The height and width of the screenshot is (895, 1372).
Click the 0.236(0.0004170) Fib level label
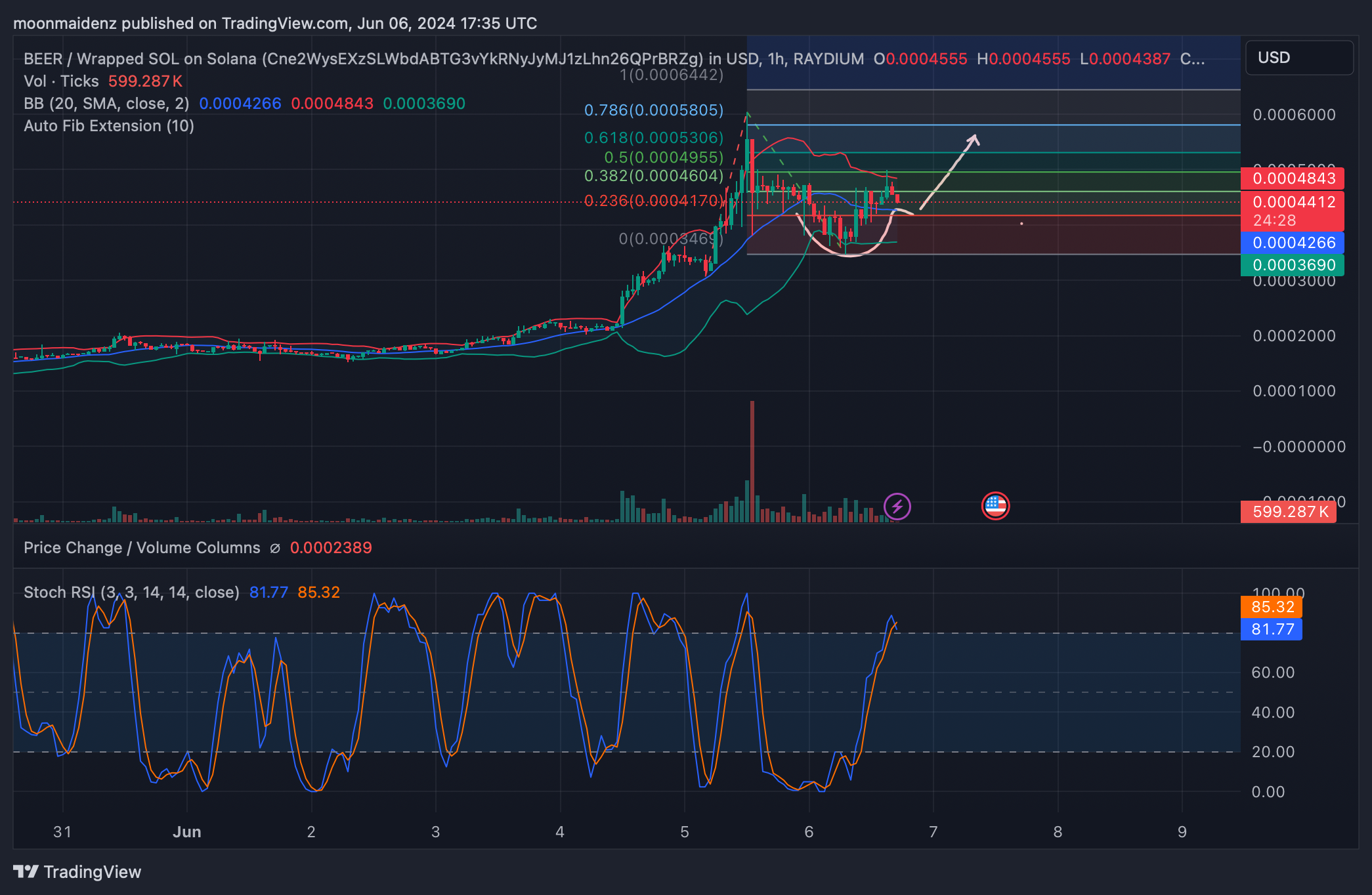click(654, 201)
